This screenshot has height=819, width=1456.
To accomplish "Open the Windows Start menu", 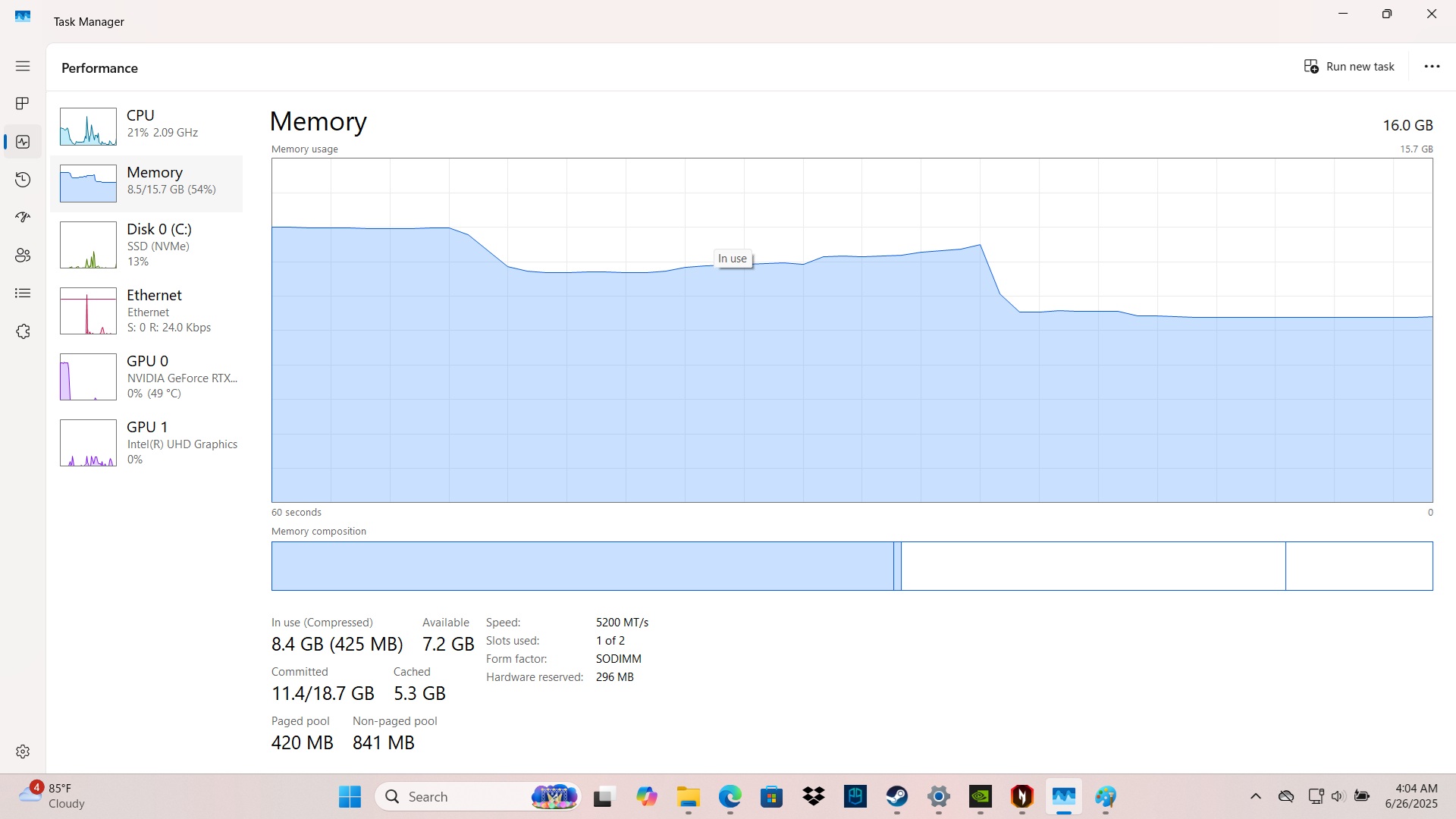I will 350,797.
